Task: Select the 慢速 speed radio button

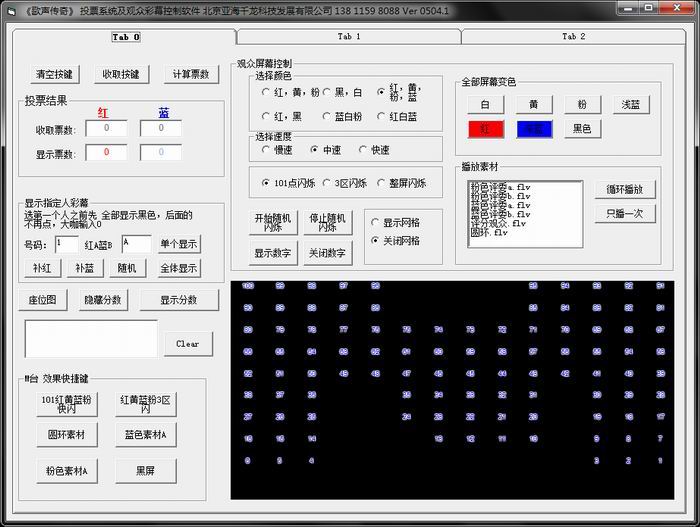Action: coord(265,150)
